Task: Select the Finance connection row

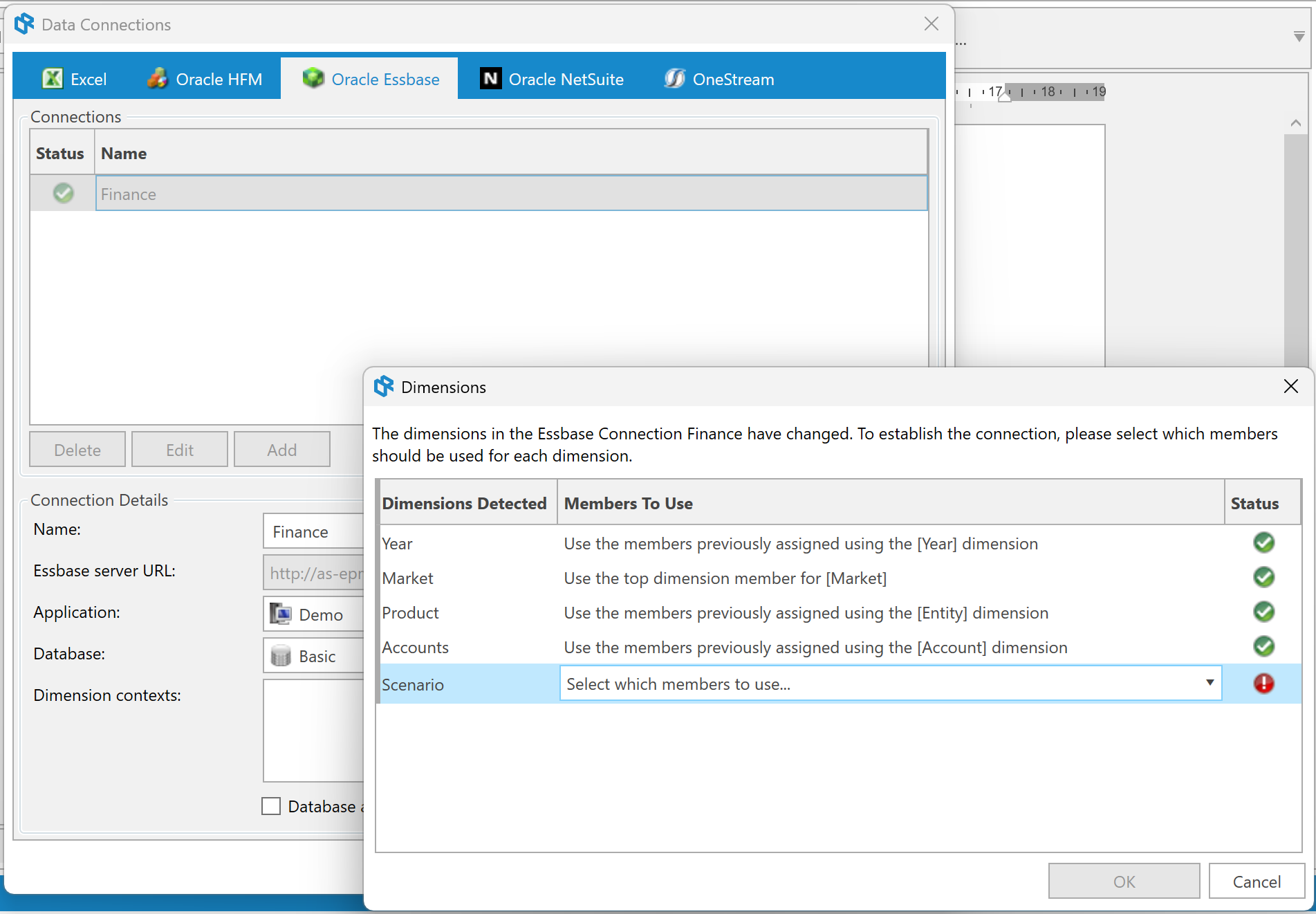Action: pos(479,193)
